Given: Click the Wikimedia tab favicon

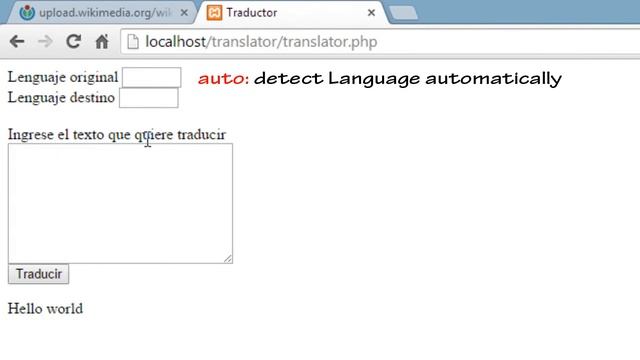Looking at the screenshot, I should [27, 13].
